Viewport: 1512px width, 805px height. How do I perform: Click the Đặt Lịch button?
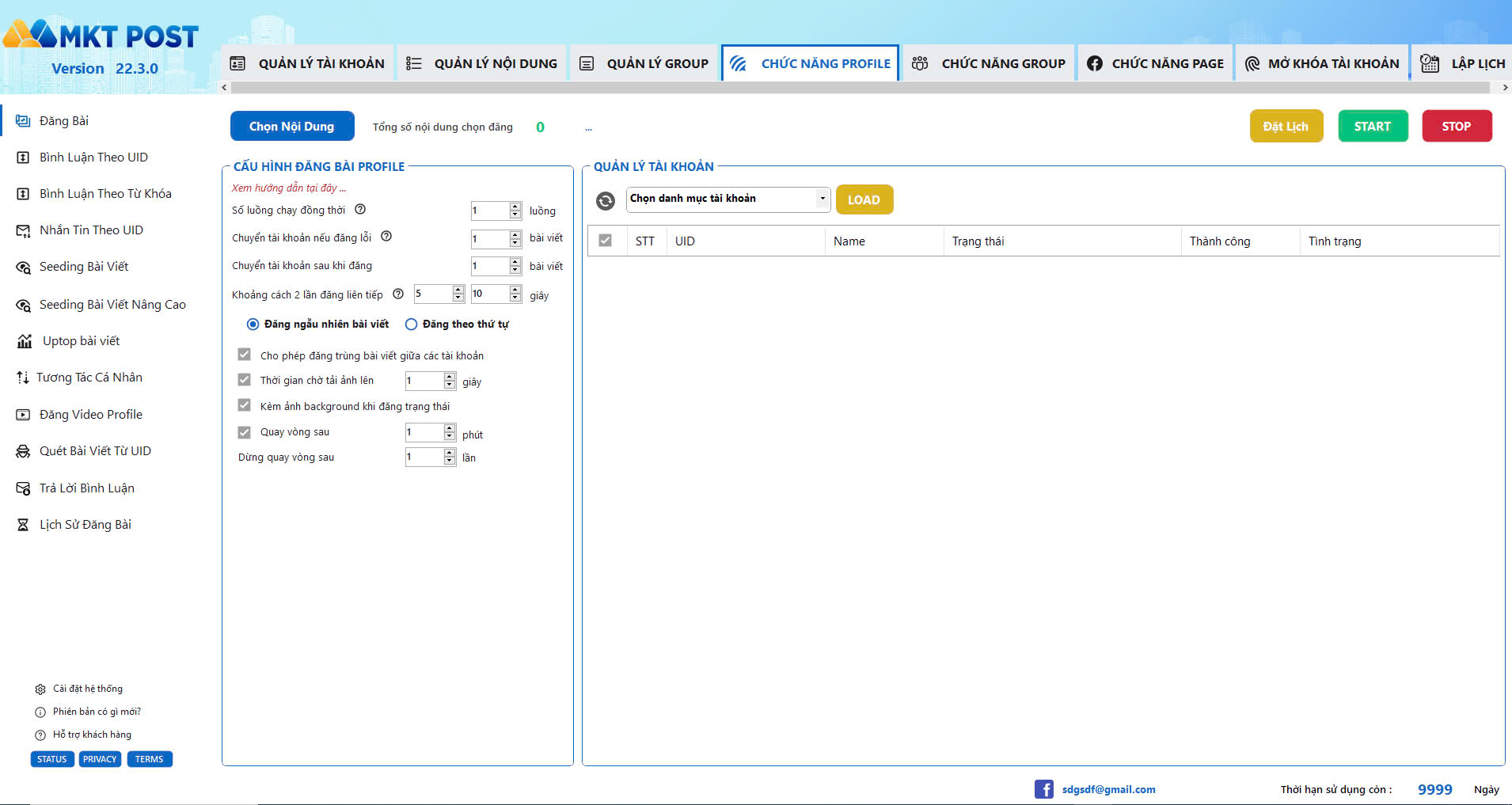[x=1286, y=127]
